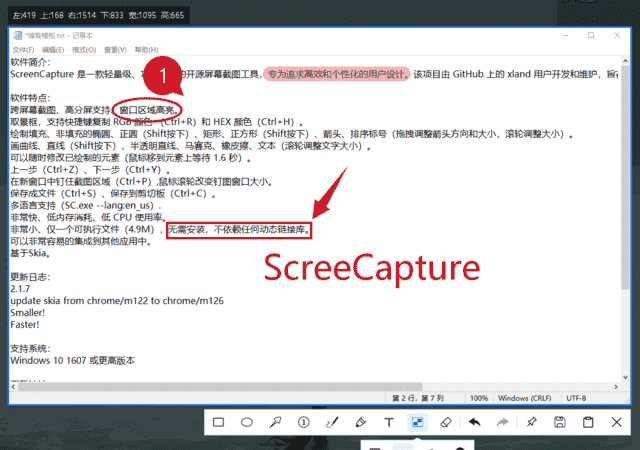This screenshot has height=450, width=640.
Task: Click the 'Windows 10 1607 或更高版本' line
Action: (x=73, y=361)
